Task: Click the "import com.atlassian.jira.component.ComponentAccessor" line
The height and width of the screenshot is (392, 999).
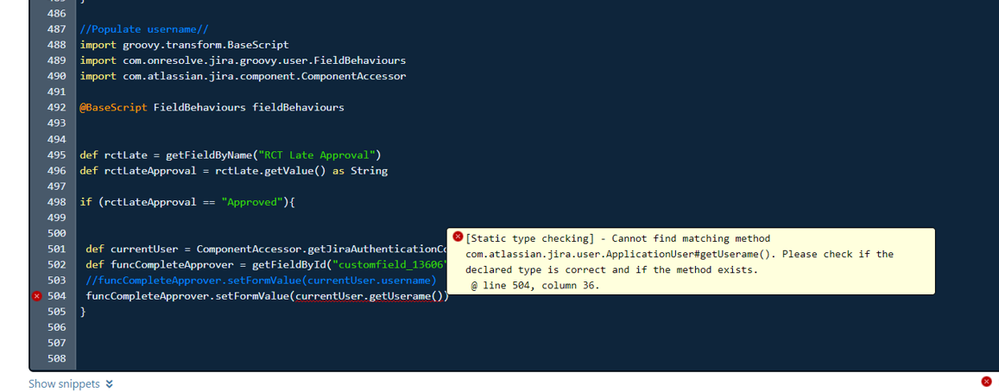Action: point(243,76)
